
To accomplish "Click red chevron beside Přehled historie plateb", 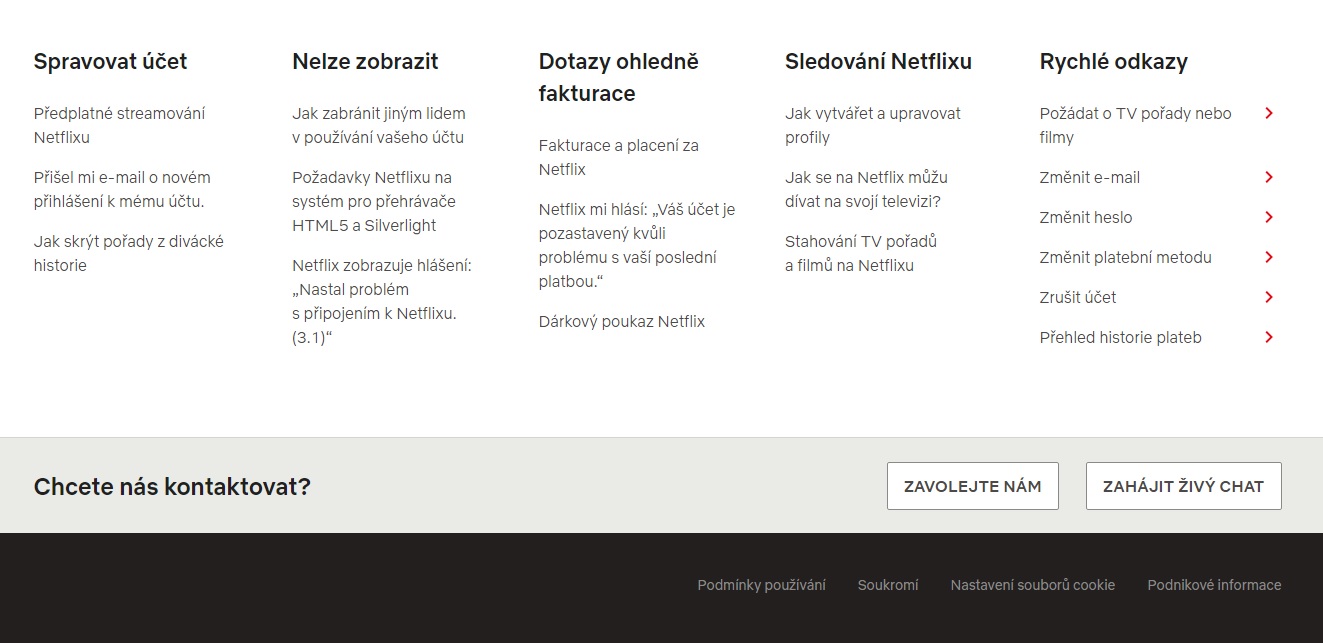I will (x=1269, y=337).
